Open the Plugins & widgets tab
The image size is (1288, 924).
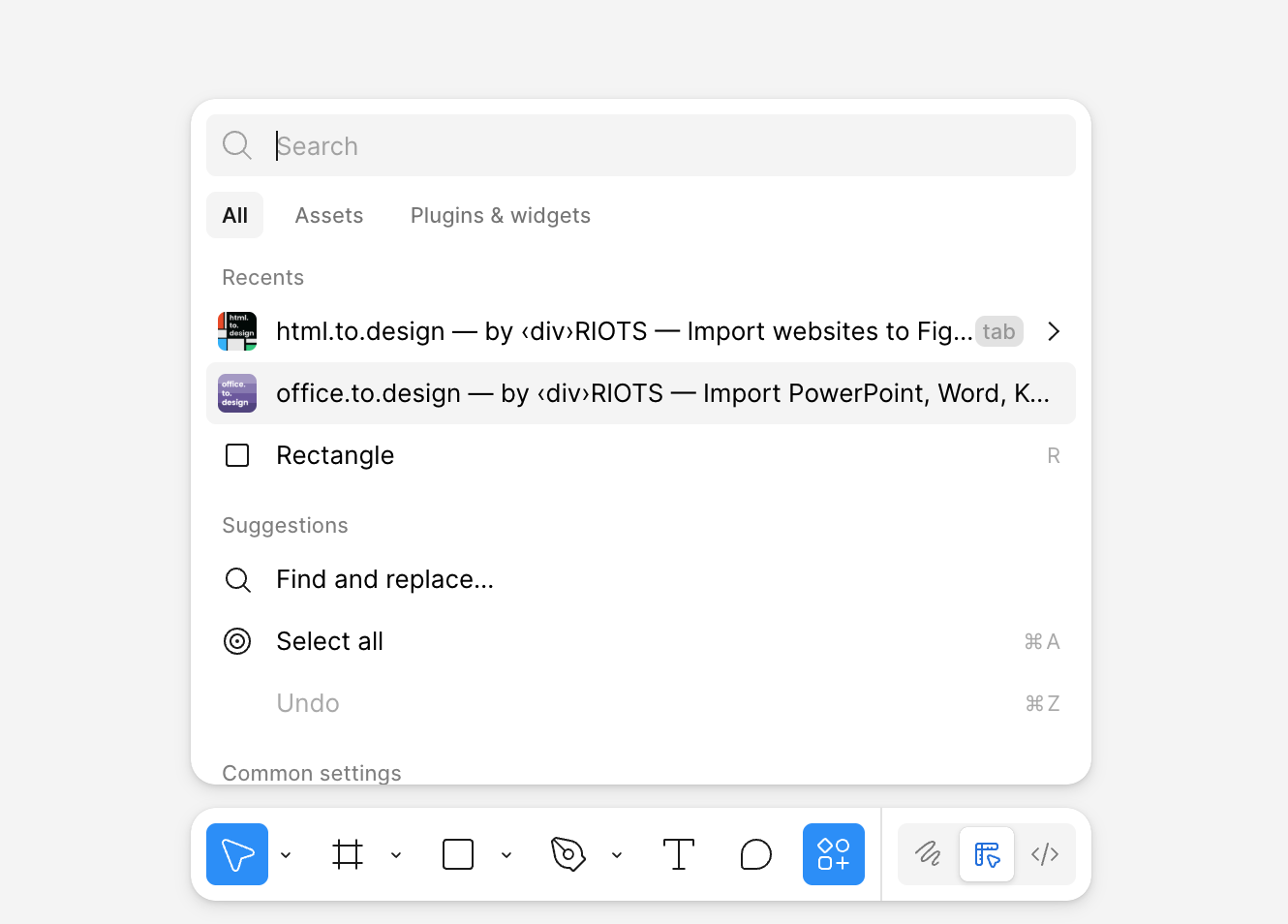501,215
